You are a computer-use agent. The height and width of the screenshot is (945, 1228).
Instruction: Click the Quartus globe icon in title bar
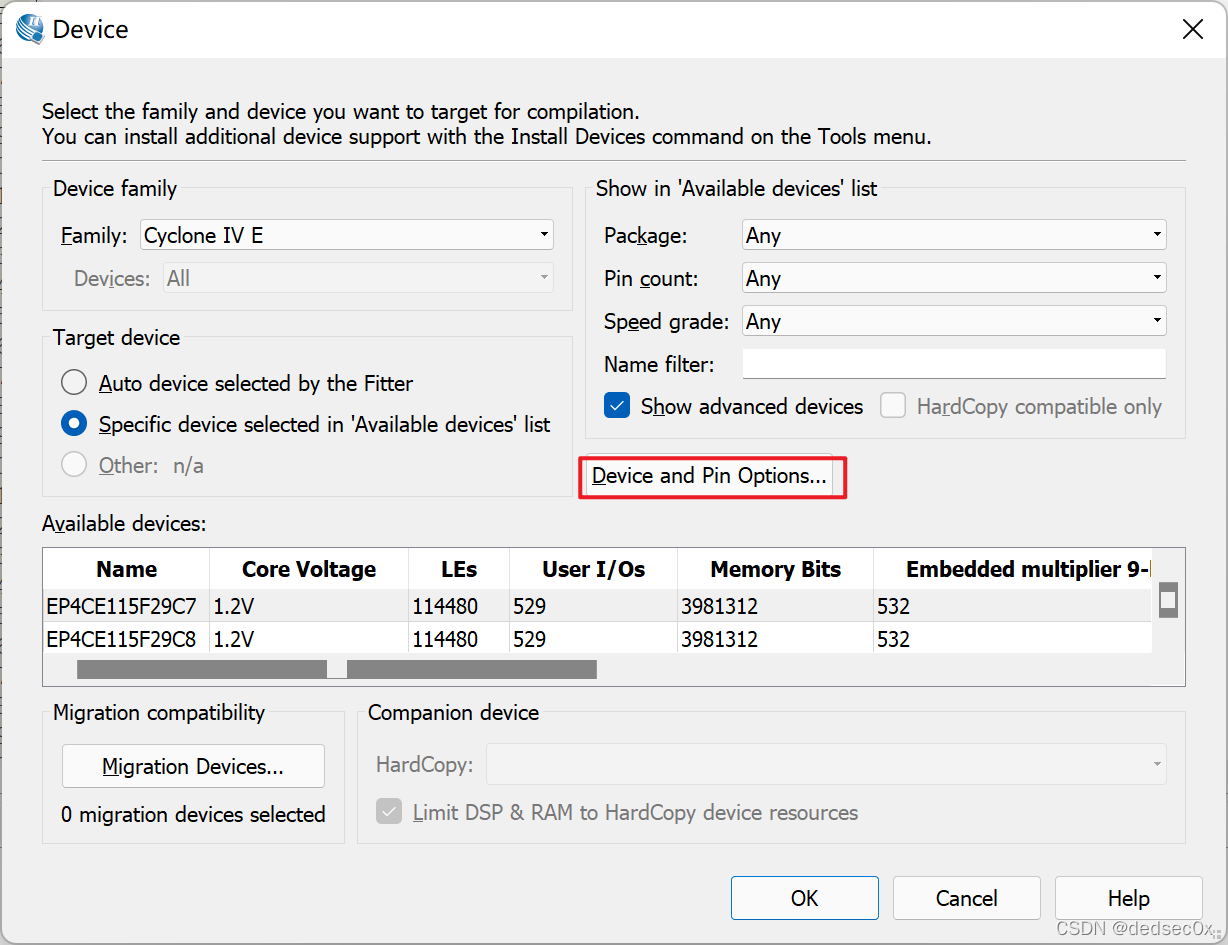click(30, 29)
